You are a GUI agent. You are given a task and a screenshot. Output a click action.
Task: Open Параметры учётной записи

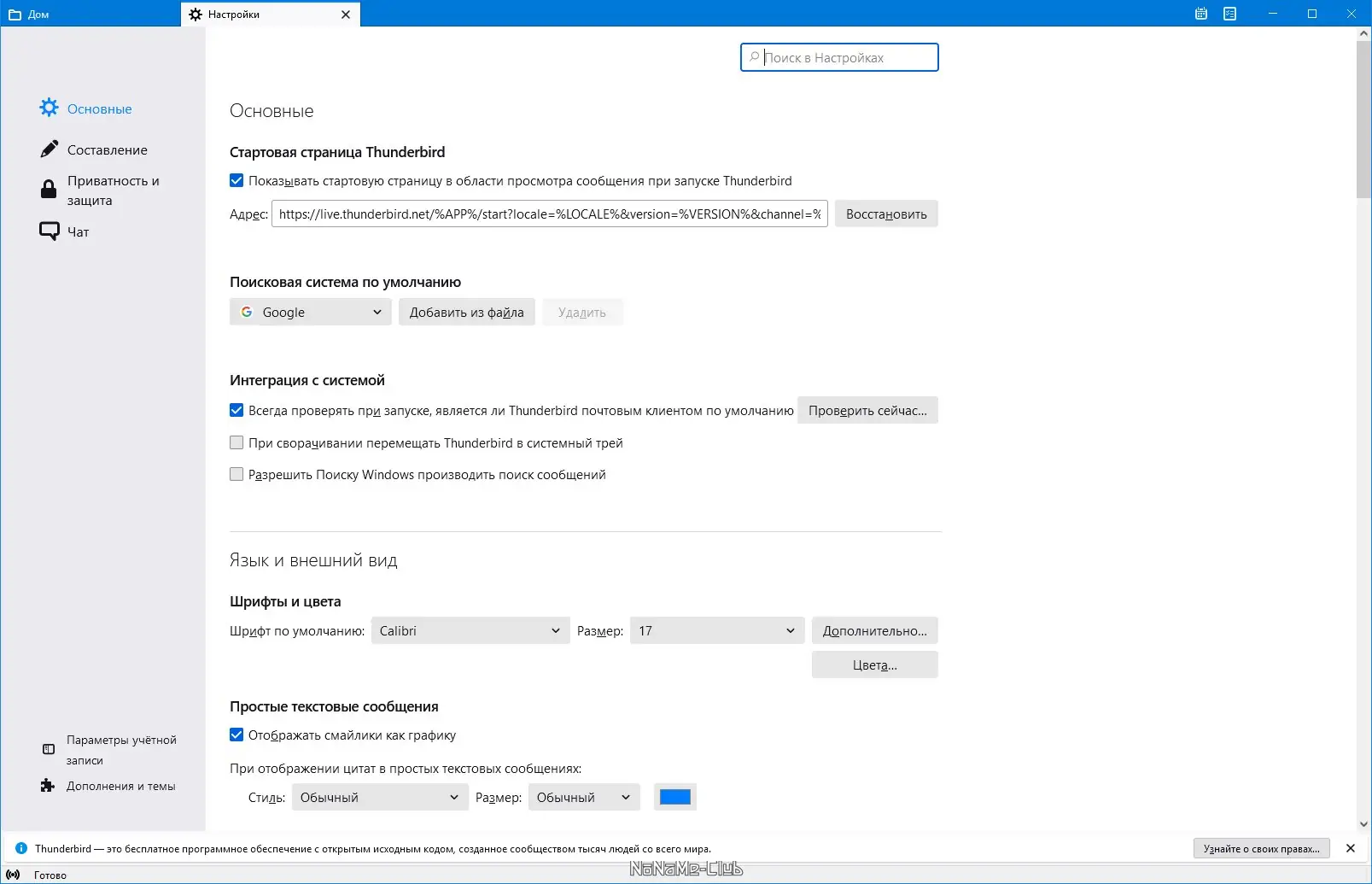click(x=121, y=750)
